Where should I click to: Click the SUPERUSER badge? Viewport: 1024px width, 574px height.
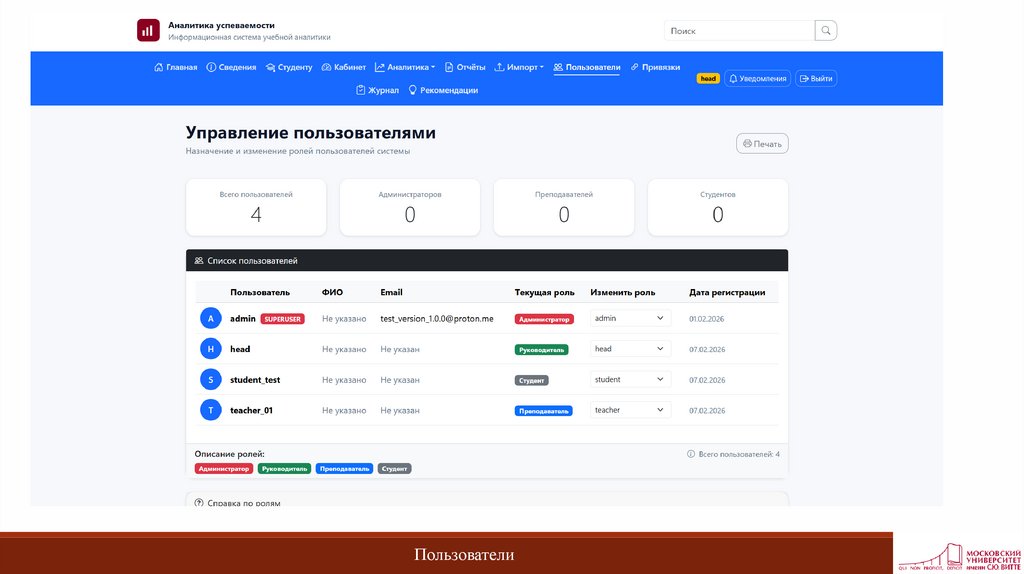pos(282,319)
